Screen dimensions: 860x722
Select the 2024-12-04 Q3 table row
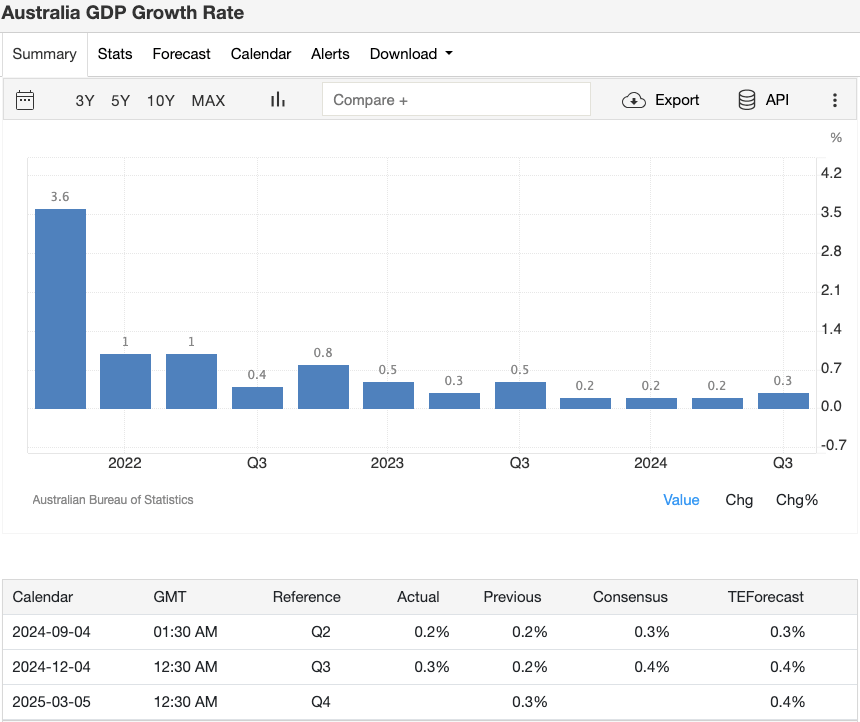tap(430, 667)
